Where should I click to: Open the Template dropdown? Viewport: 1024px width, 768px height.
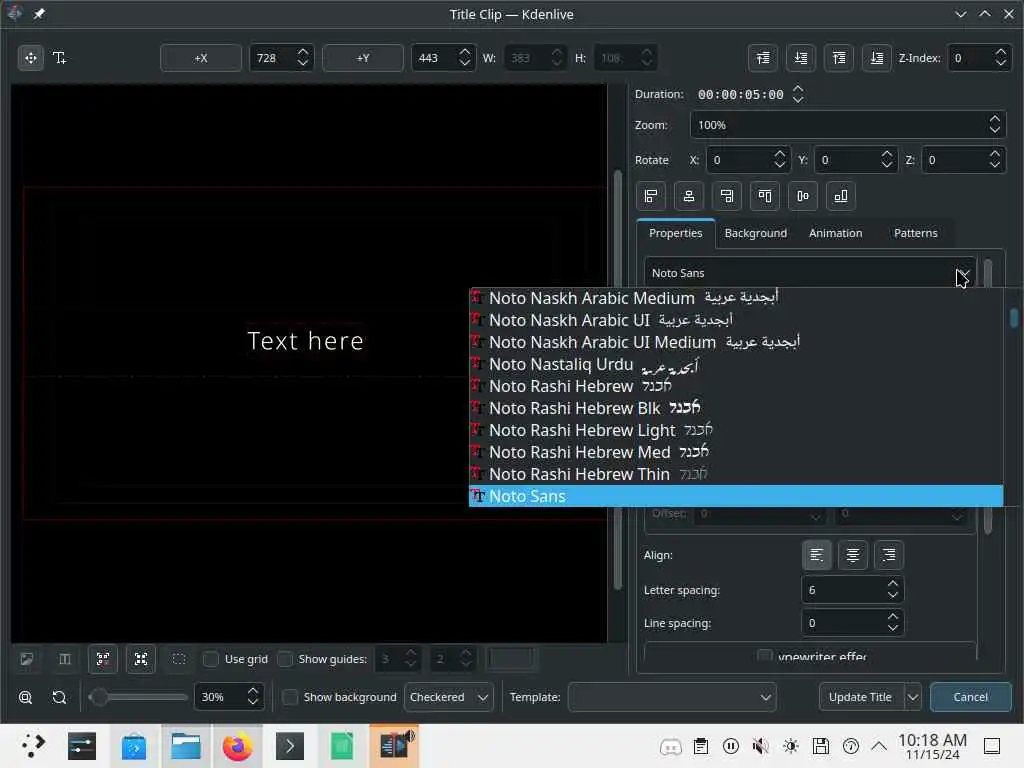click(672, 697)
